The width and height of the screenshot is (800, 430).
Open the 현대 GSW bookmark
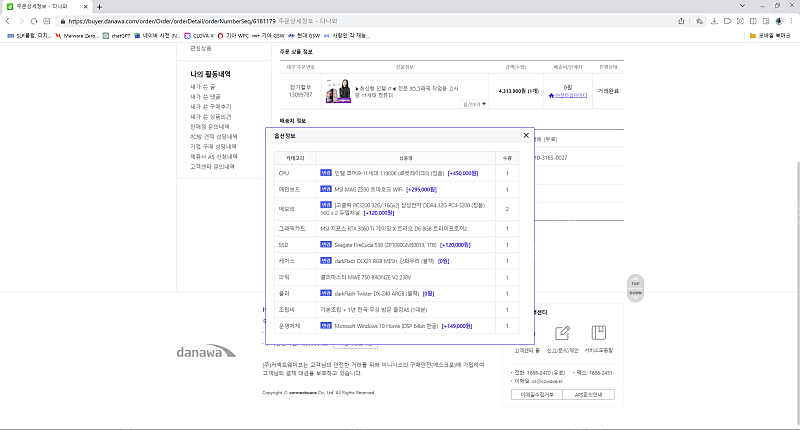(304, 36)
